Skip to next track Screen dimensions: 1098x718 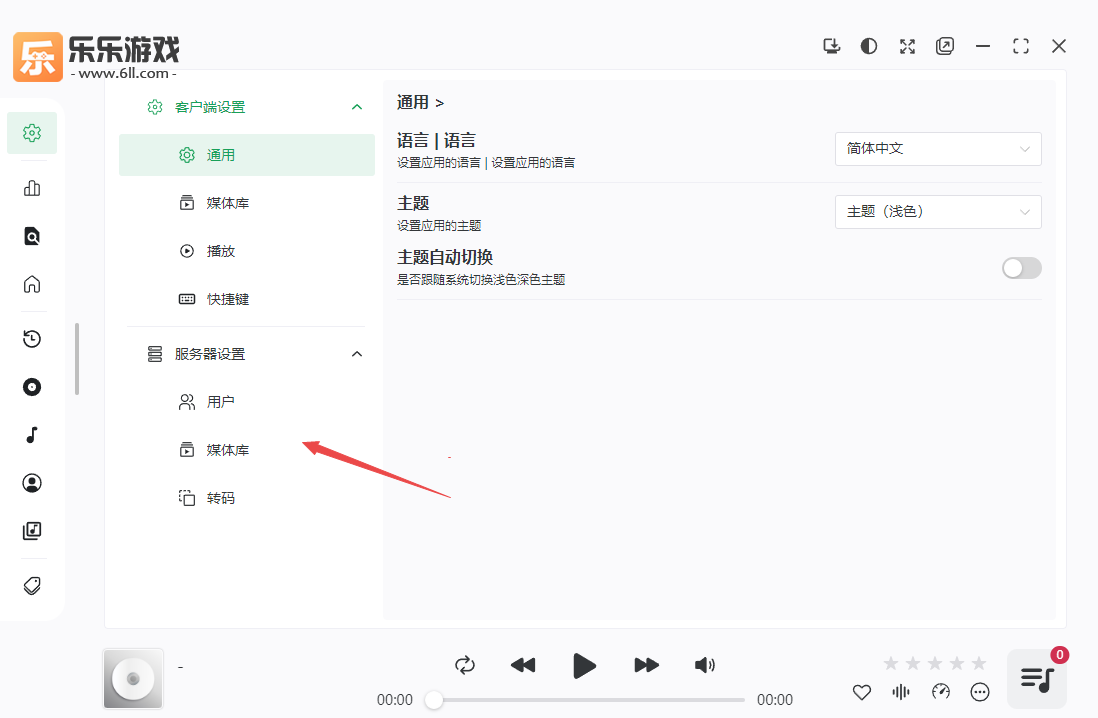pos(646,665)
